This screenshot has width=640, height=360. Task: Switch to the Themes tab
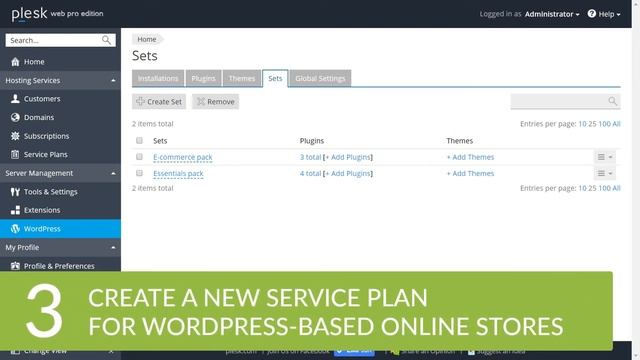point(242,78)
